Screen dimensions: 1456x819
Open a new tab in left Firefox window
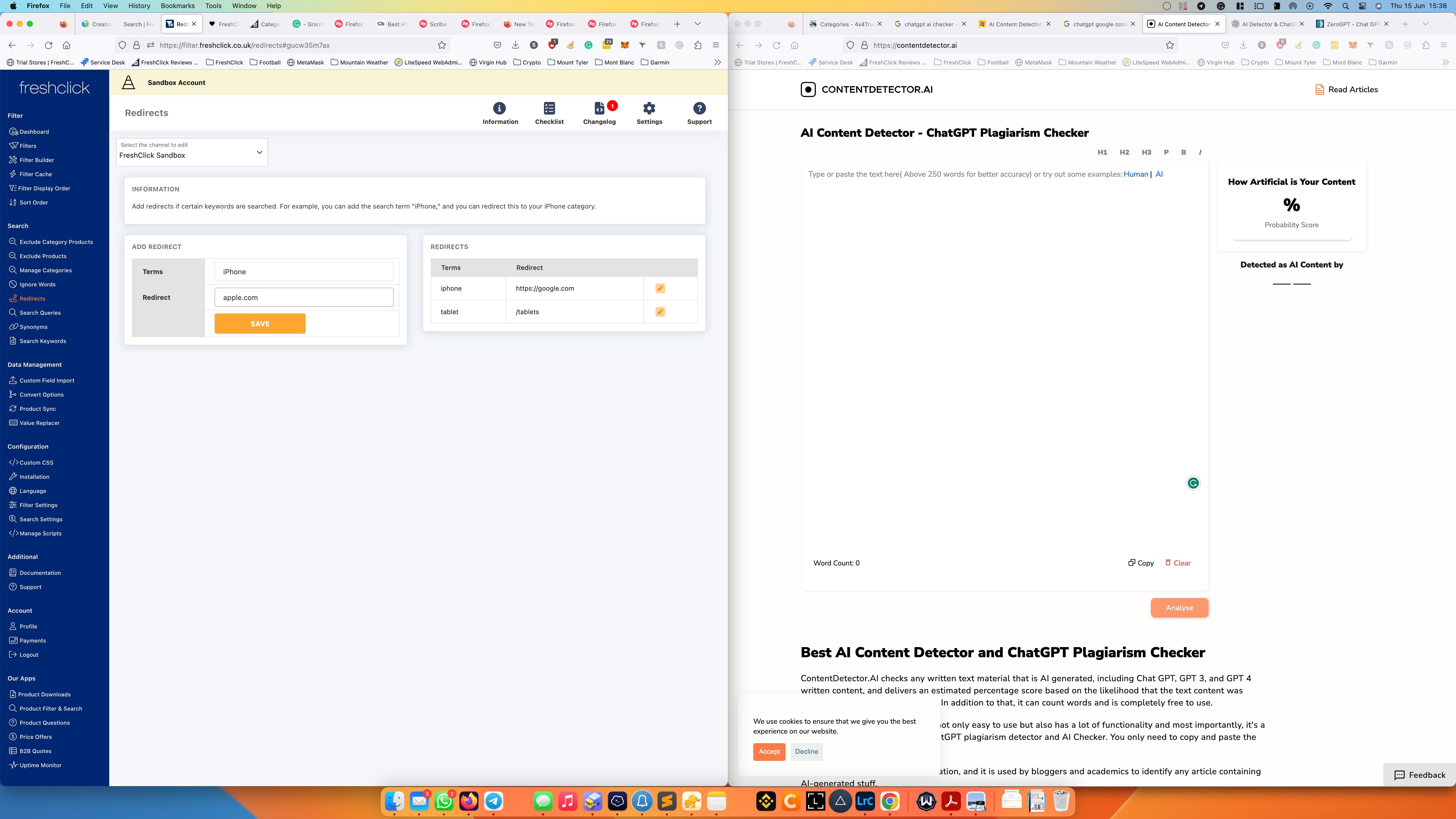[x=677, y=24]
